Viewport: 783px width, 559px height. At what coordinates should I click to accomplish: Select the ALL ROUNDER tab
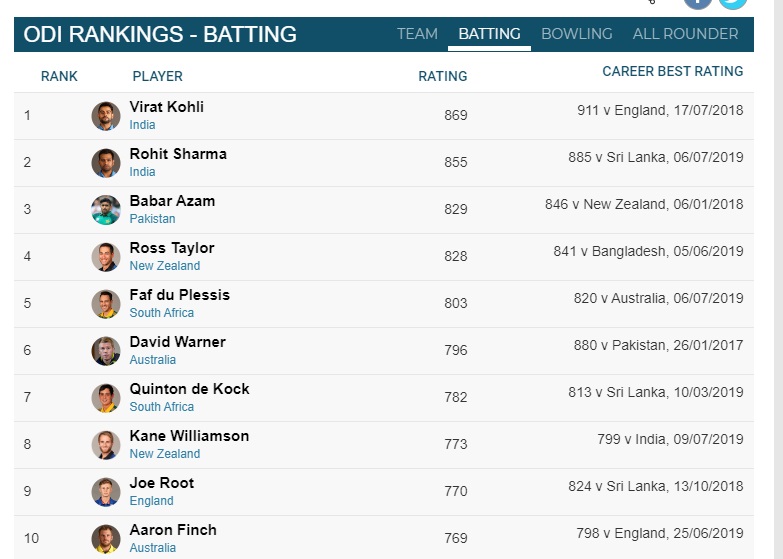point(685,34)
